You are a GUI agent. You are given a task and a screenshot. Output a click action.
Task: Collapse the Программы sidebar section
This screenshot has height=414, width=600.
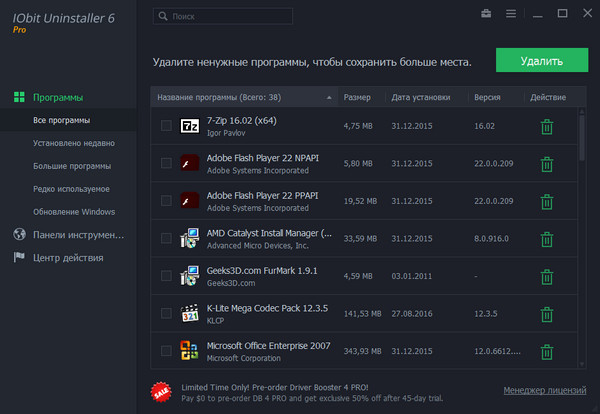coord(57,98)
